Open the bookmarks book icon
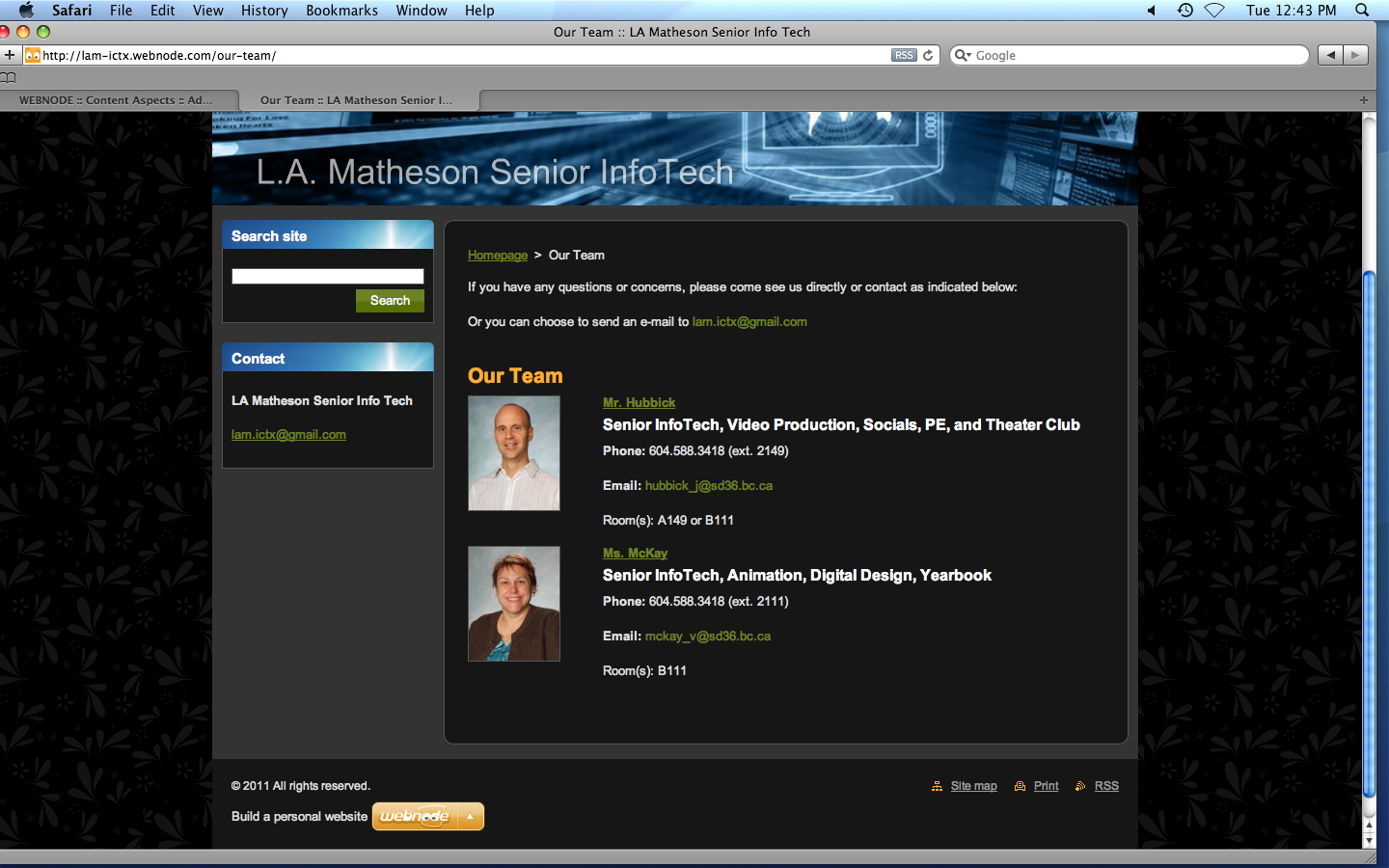The width and height of the screenshot is (1389, 868). 9,77
